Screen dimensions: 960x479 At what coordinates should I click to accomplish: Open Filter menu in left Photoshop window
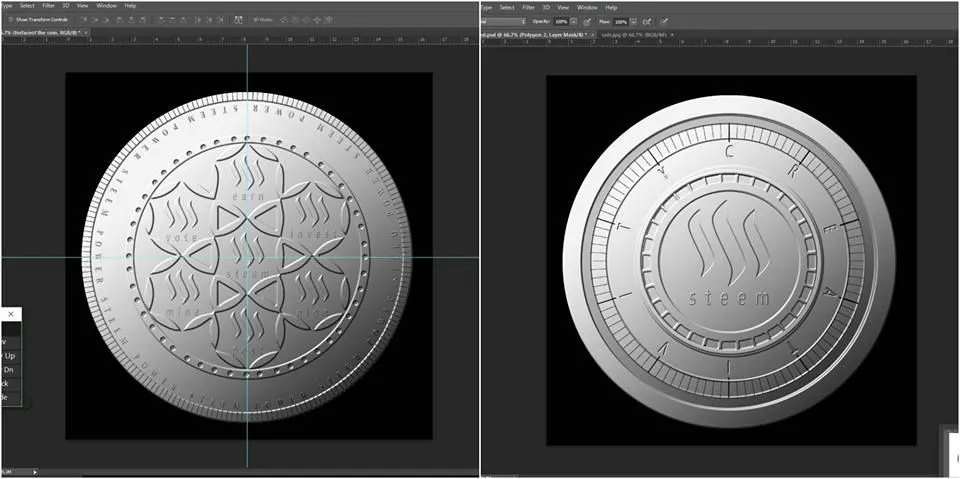[48, 6]
